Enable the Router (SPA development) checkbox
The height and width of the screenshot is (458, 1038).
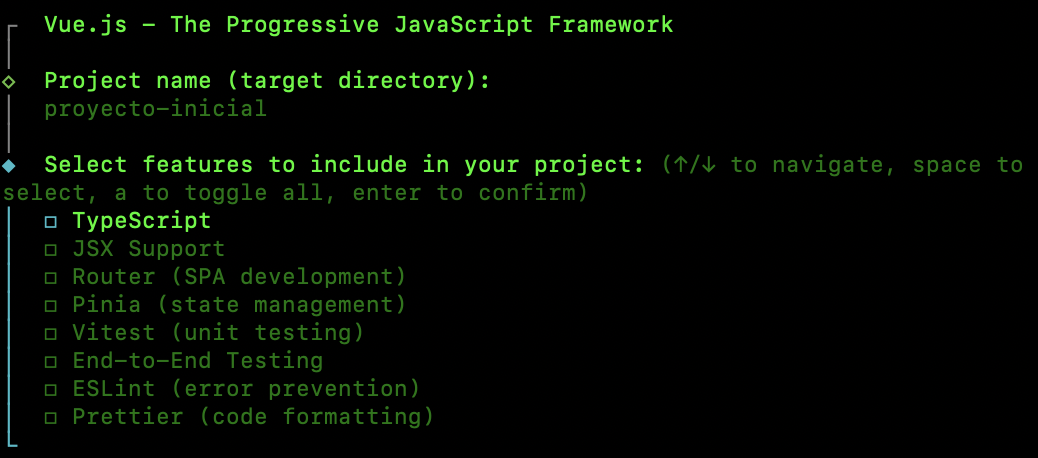pos(51,278)
